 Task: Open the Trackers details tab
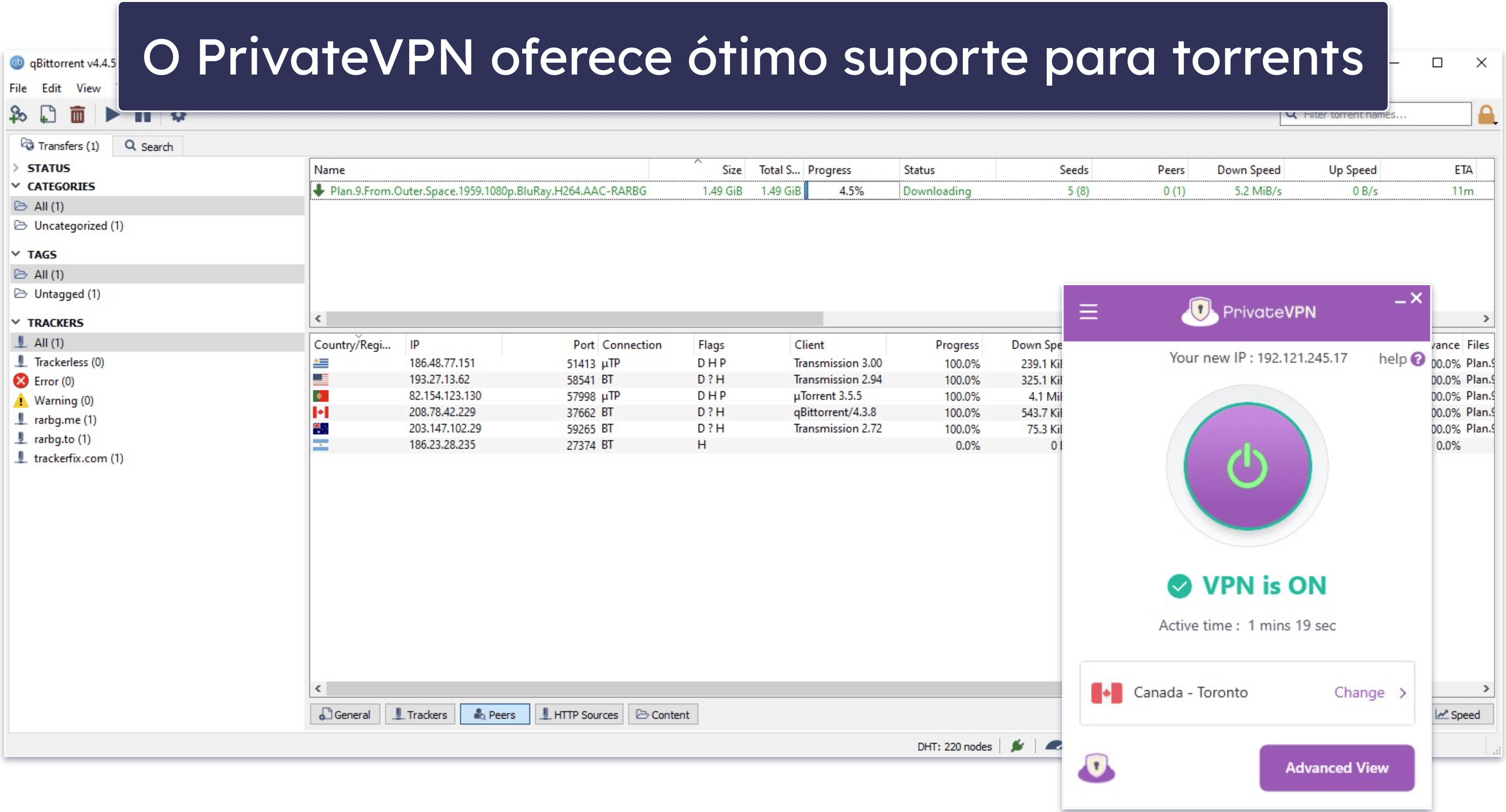click(420, 714)
